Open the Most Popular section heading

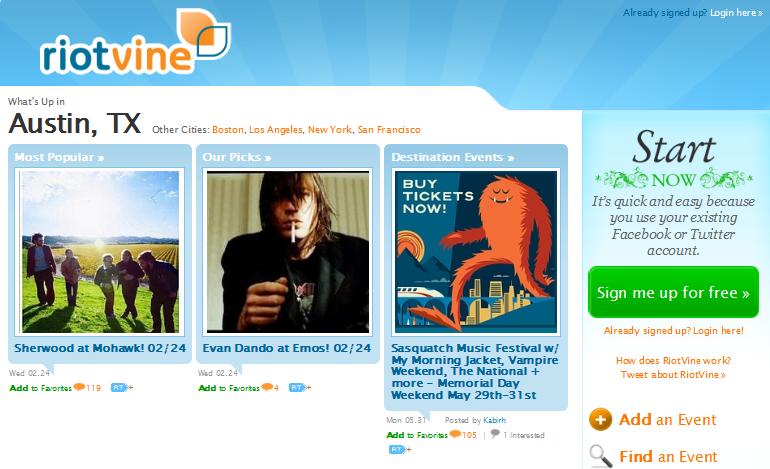(59, 157)
